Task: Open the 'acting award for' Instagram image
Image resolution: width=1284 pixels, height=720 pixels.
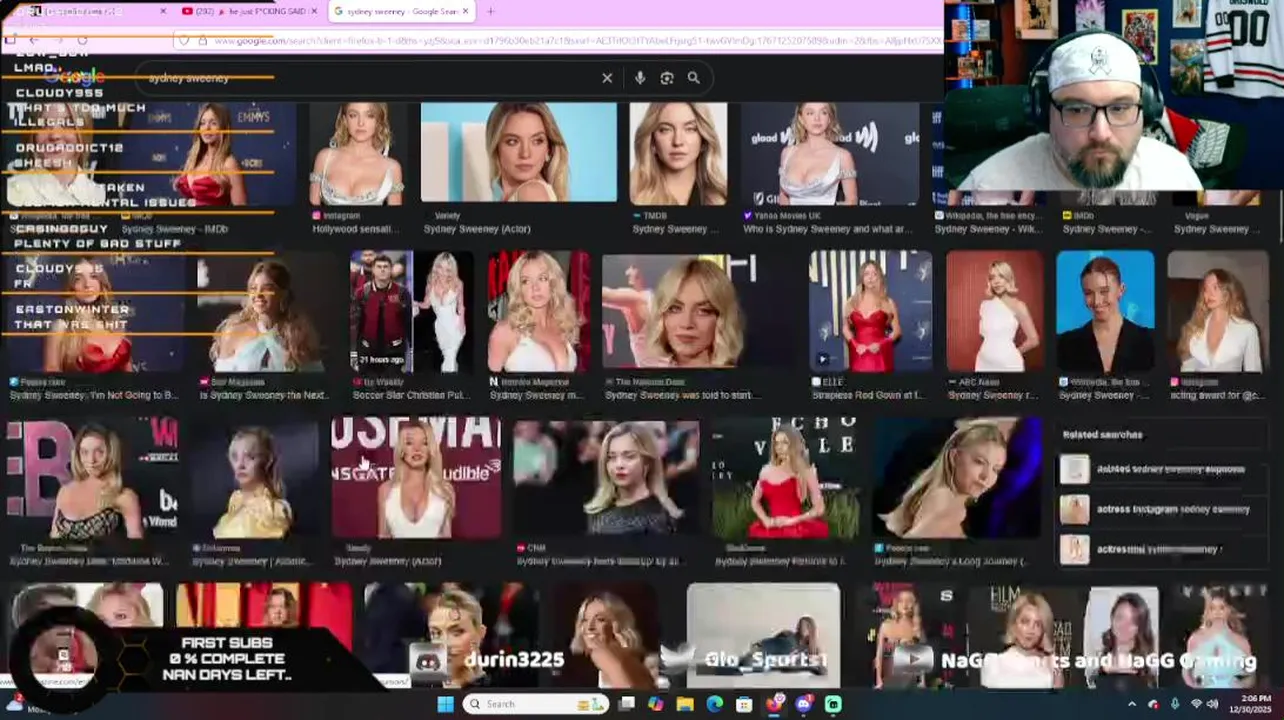Action: click(x=1218, y=311)
